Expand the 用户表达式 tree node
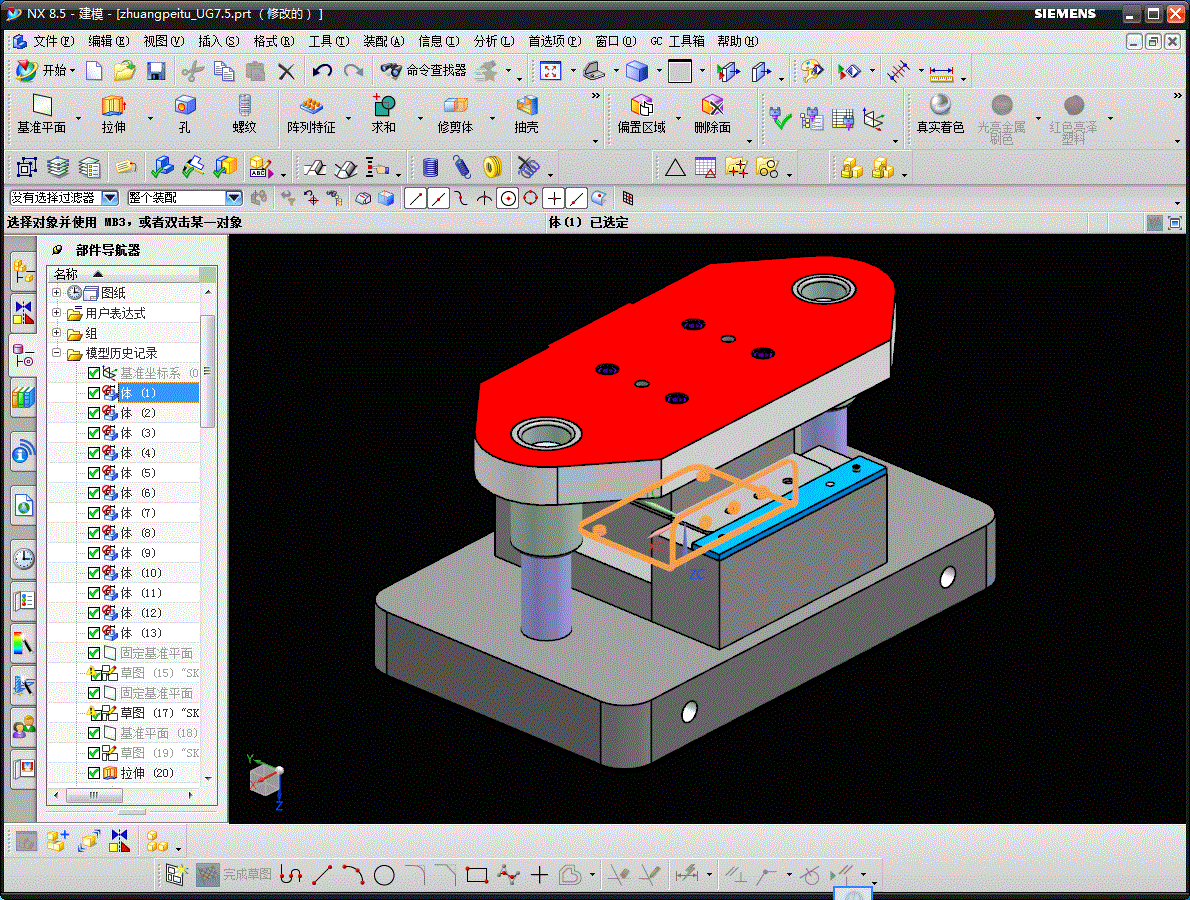 click(x=57, y=313)
